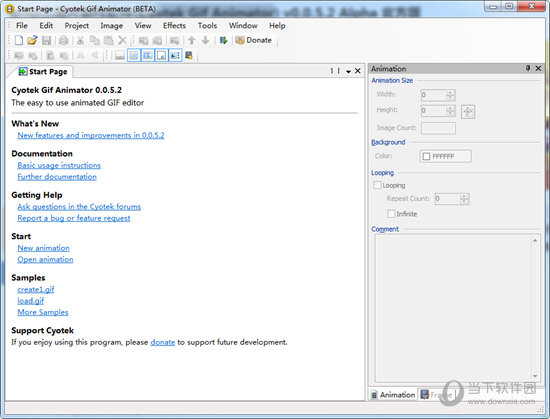Open New features and improvements in 0.0.5.2 link
Viewport: 550px width, 419px height.
[91, 135]
